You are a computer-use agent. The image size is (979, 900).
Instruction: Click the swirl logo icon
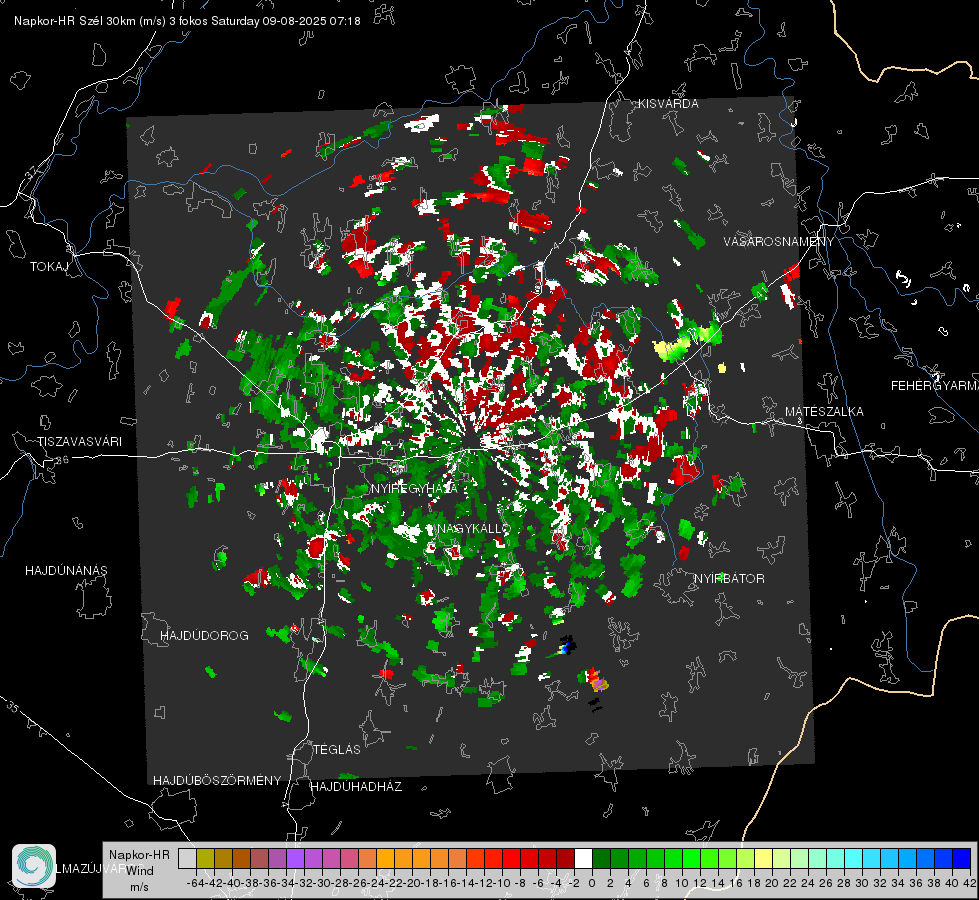34,866
